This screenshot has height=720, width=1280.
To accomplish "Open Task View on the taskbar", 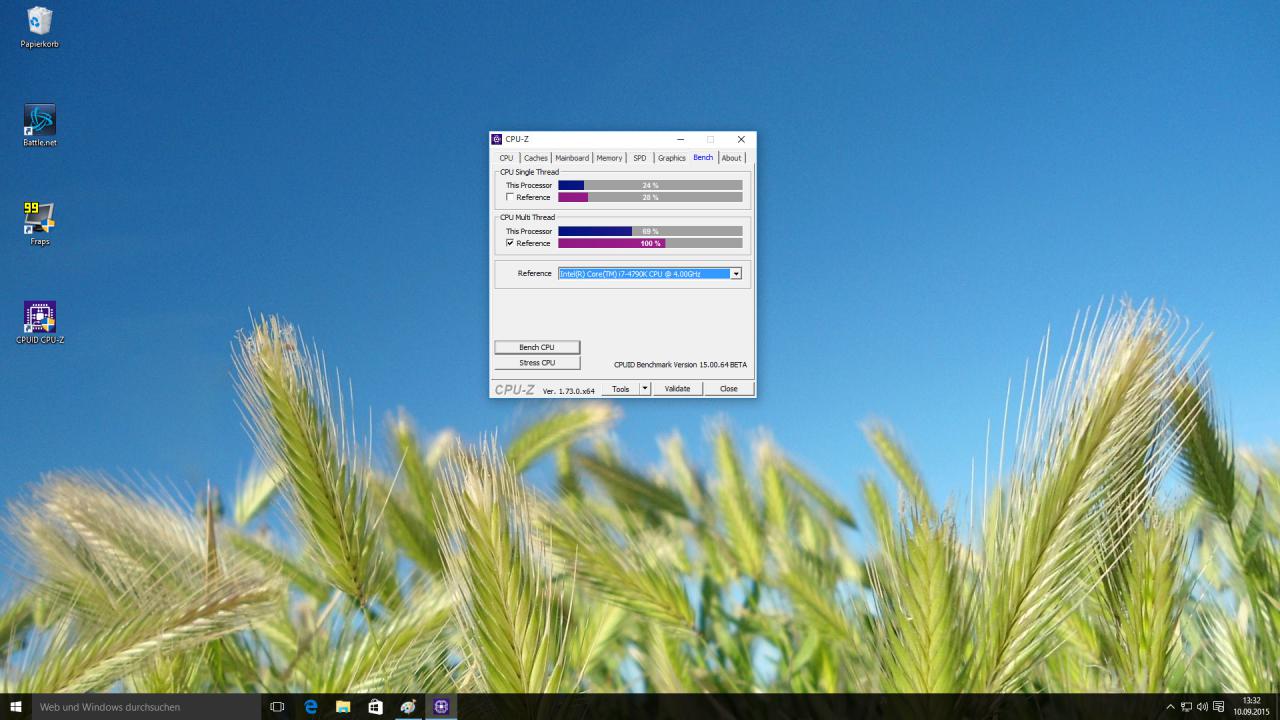I will 277,707.
